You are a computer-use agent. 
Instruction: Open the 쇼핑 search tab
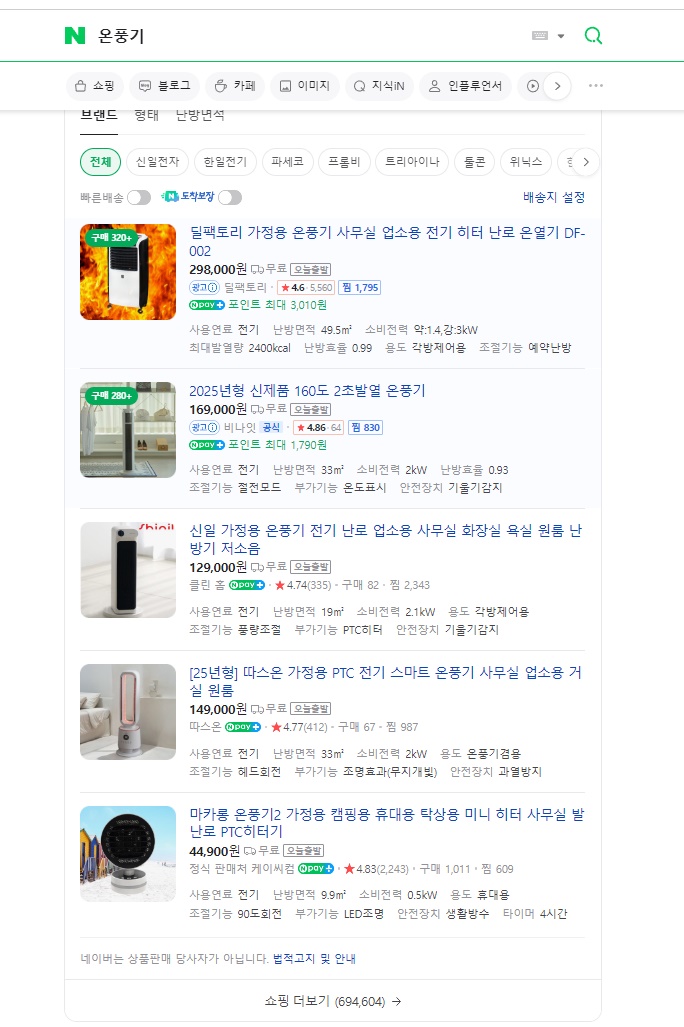point(95,86)
